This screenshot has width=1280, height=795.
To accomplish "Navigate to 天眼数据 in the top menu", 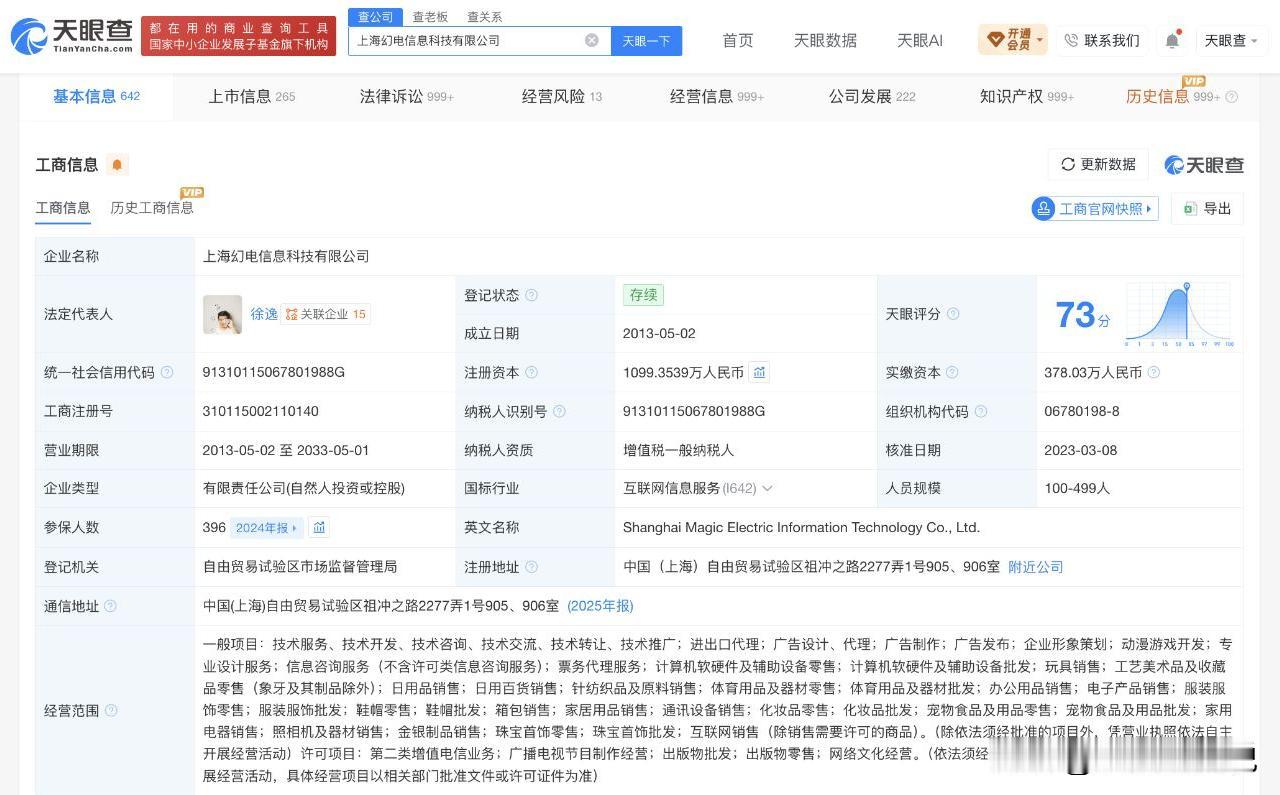I will [x=825, y=40].
